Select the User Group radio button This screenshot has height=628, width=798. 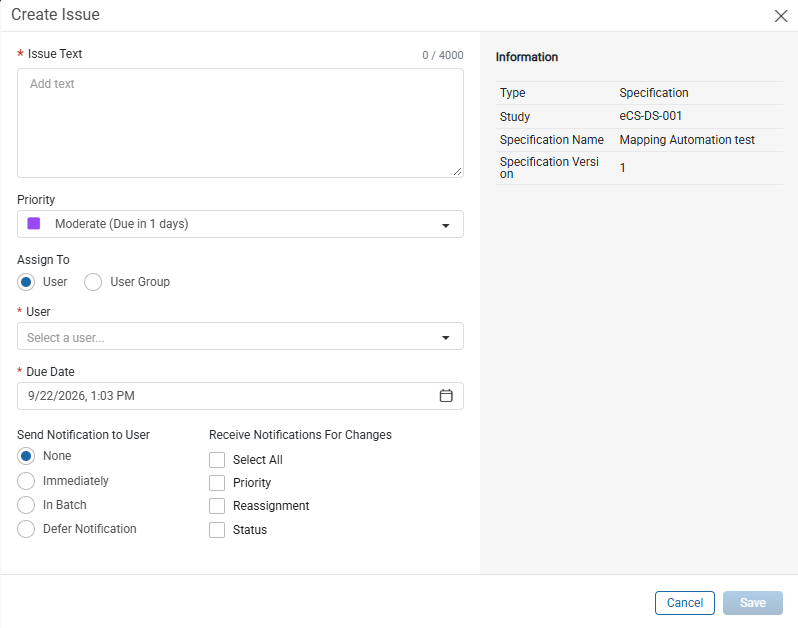93,282
